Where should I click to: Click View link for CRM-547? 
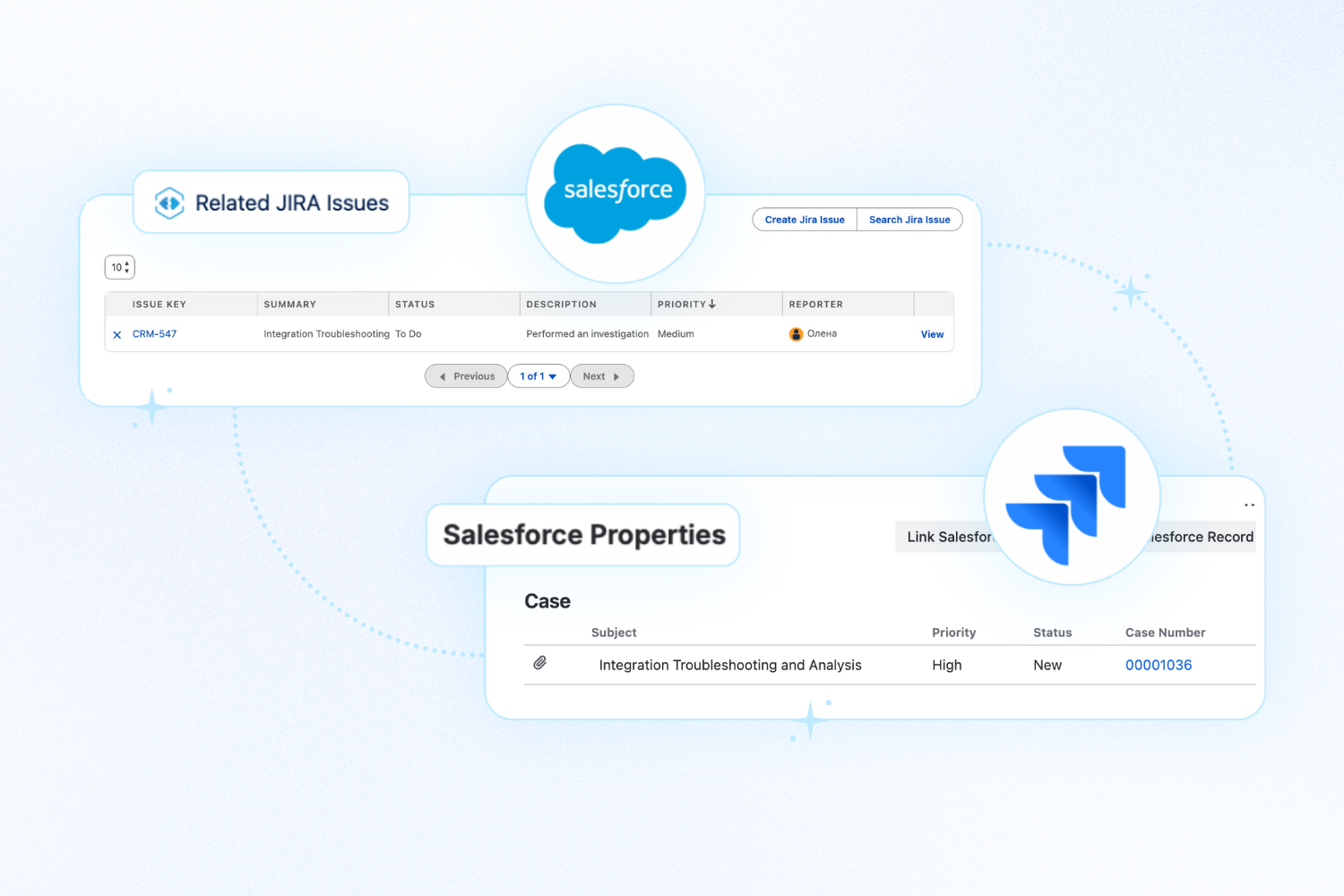point(932,334)
